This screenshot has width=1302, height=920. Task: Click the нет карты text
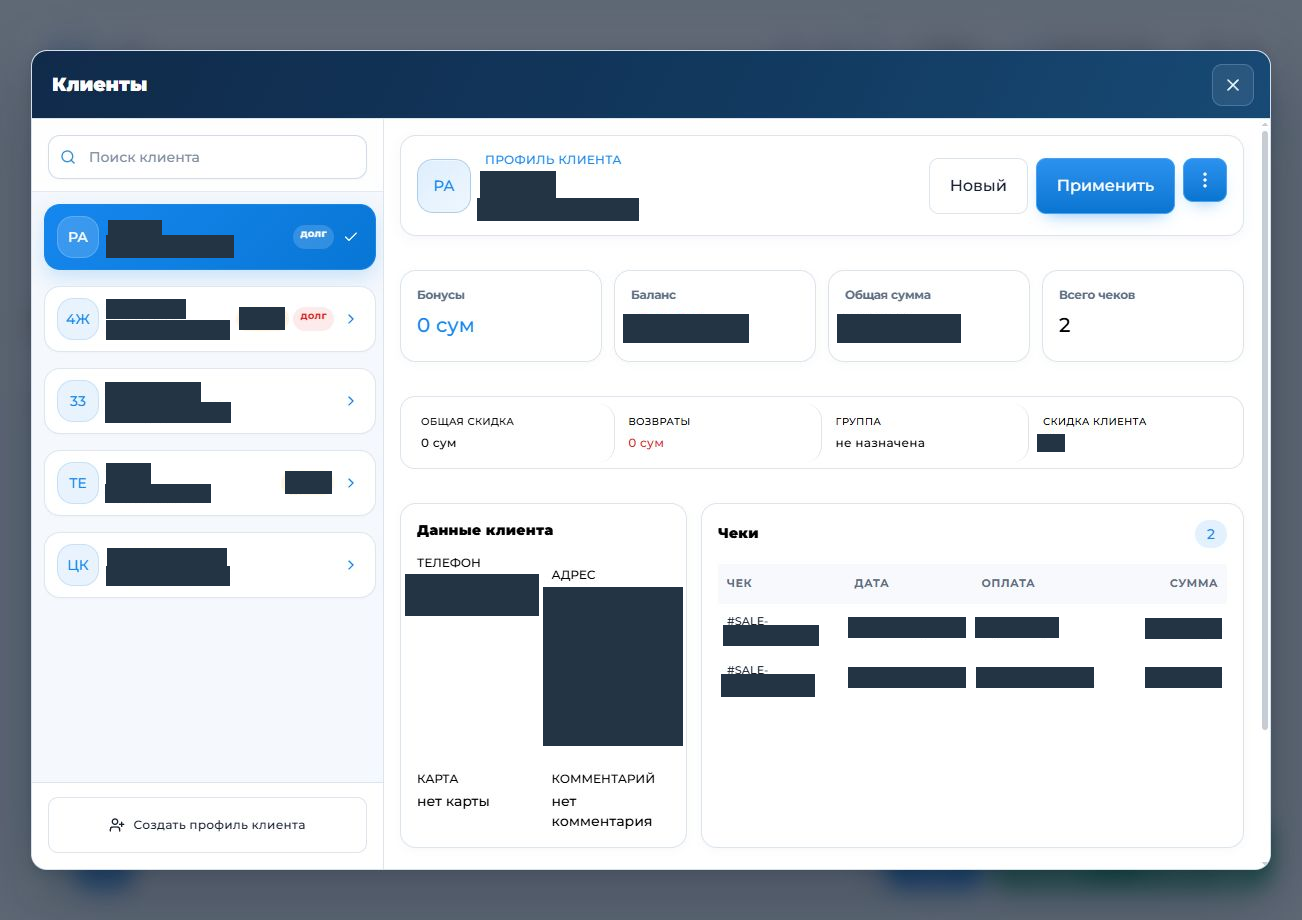click(x=453, y=801)
